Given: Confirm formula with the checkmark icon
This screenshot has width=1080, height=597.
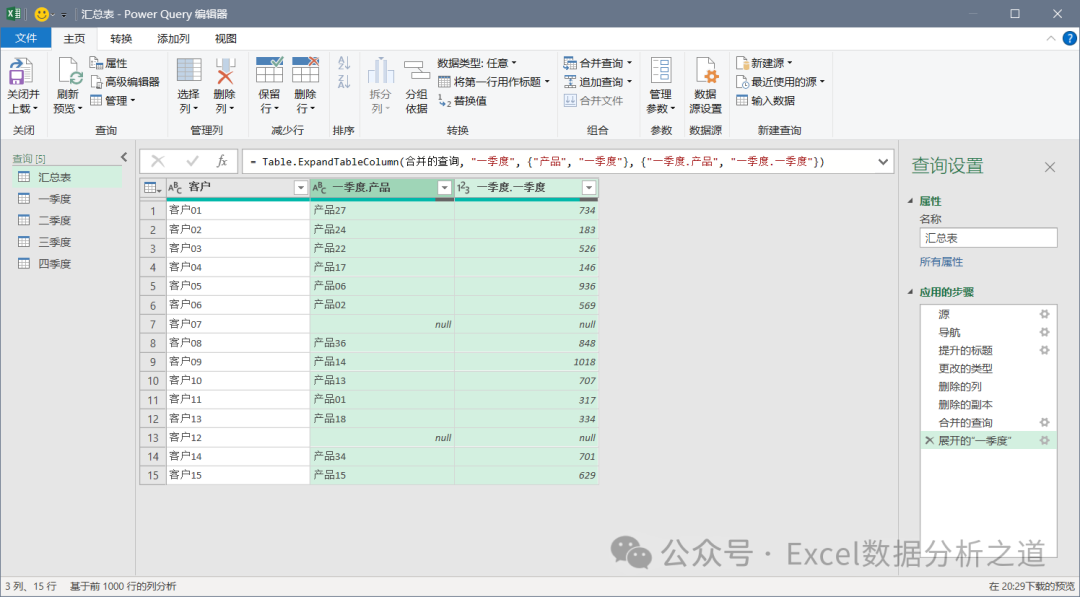Looking at the screenshot, I should pyautogui.click(x=192, y=161).
